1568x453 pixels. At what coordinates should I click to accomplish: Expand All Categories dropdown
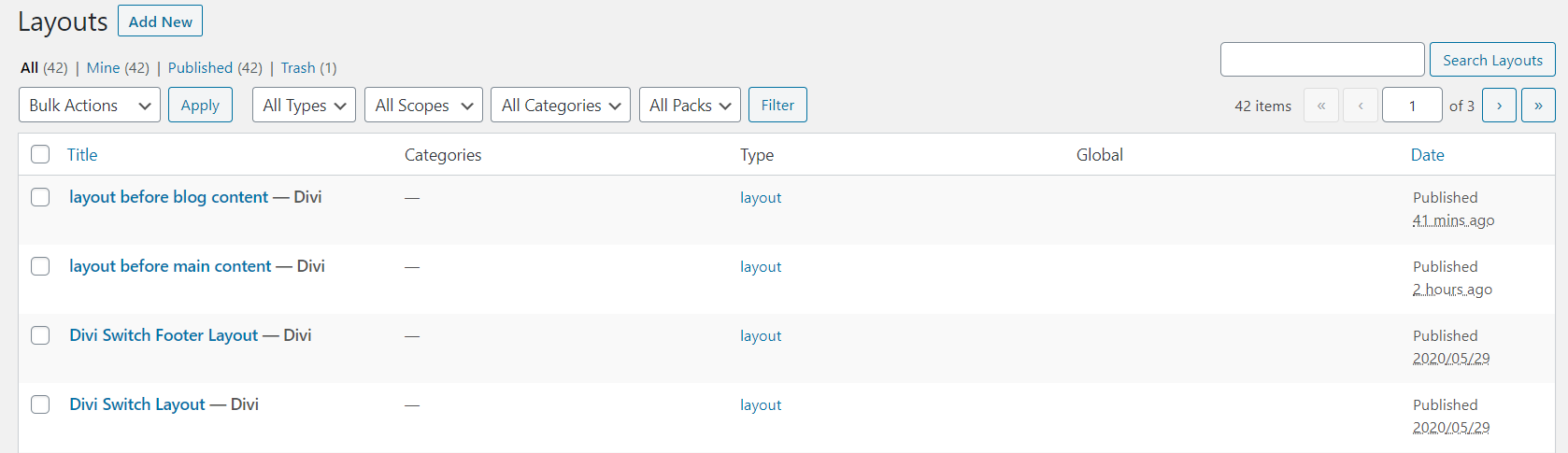(561, 105)
